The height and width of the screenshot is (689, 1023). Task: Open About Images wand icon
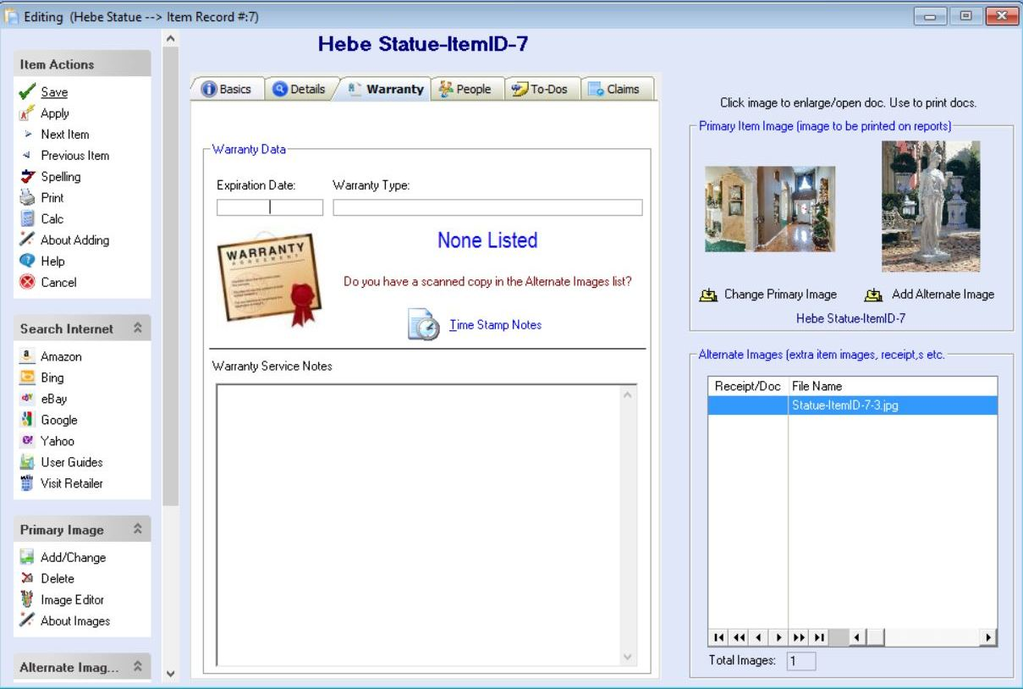click(x=27, y=620)
